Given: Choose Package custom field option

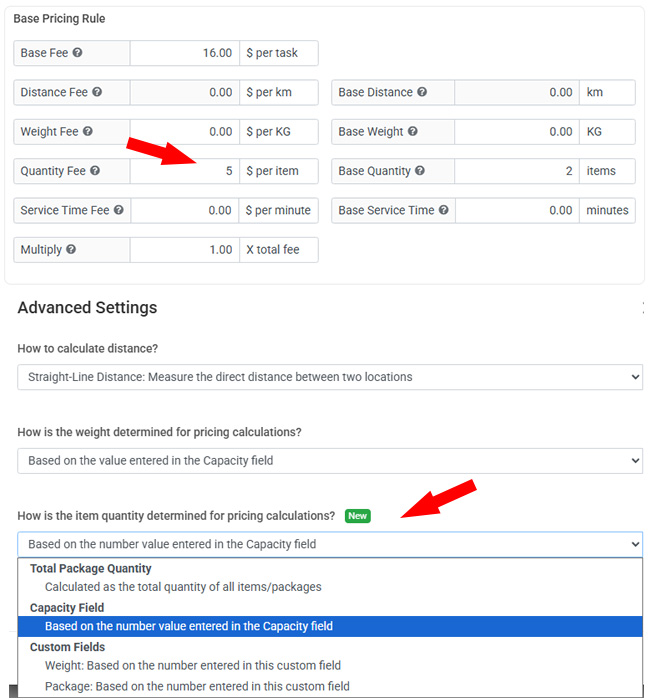Looking at the screenshot, I should click(197, 686).
